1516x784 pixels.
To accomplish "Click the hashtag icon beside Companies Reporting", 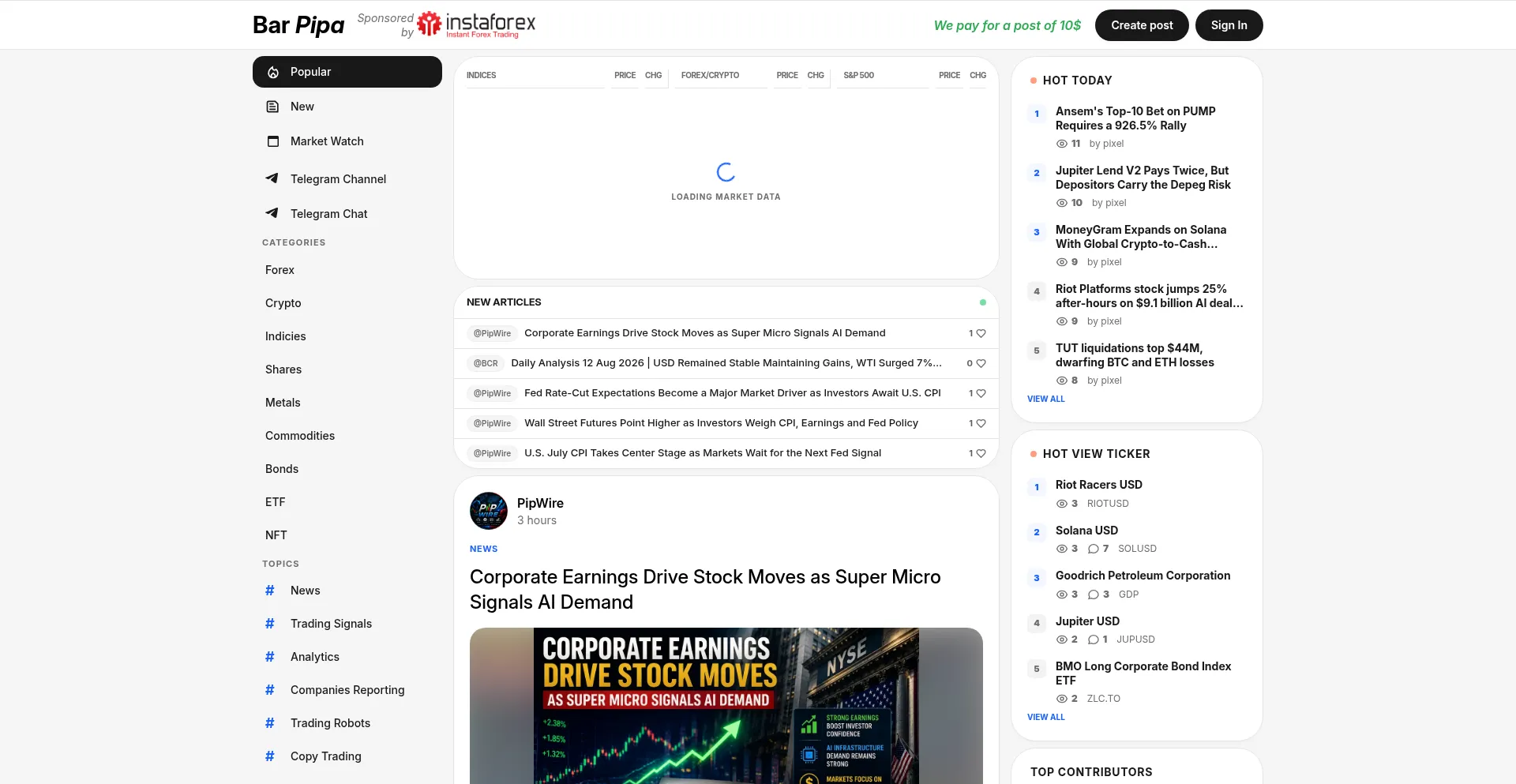I will click(x=270, y=690).
